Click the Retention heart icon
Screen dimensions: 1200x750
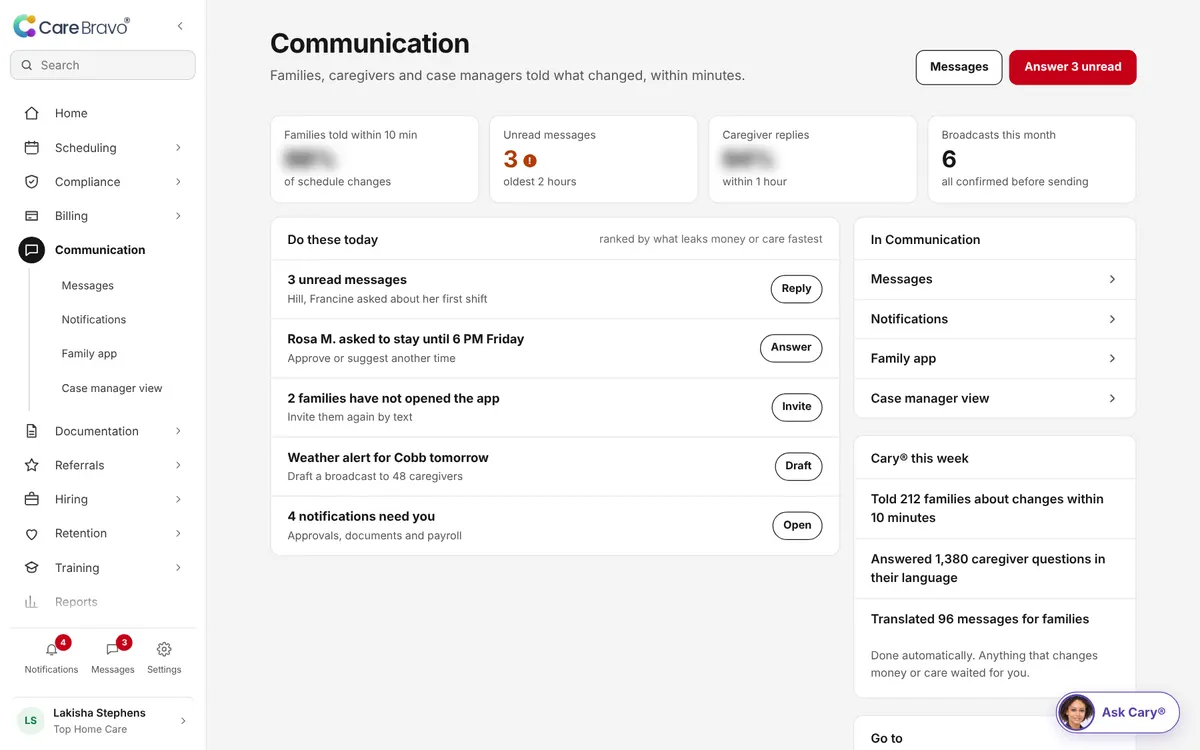[x=32, y=533]
